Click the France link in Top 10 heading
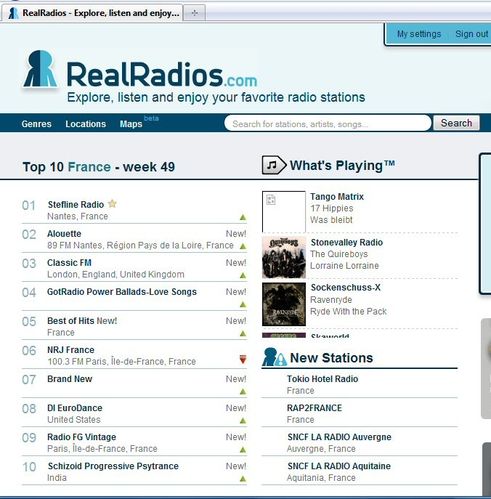The image size is (491, 499). (x=89, y=167)
